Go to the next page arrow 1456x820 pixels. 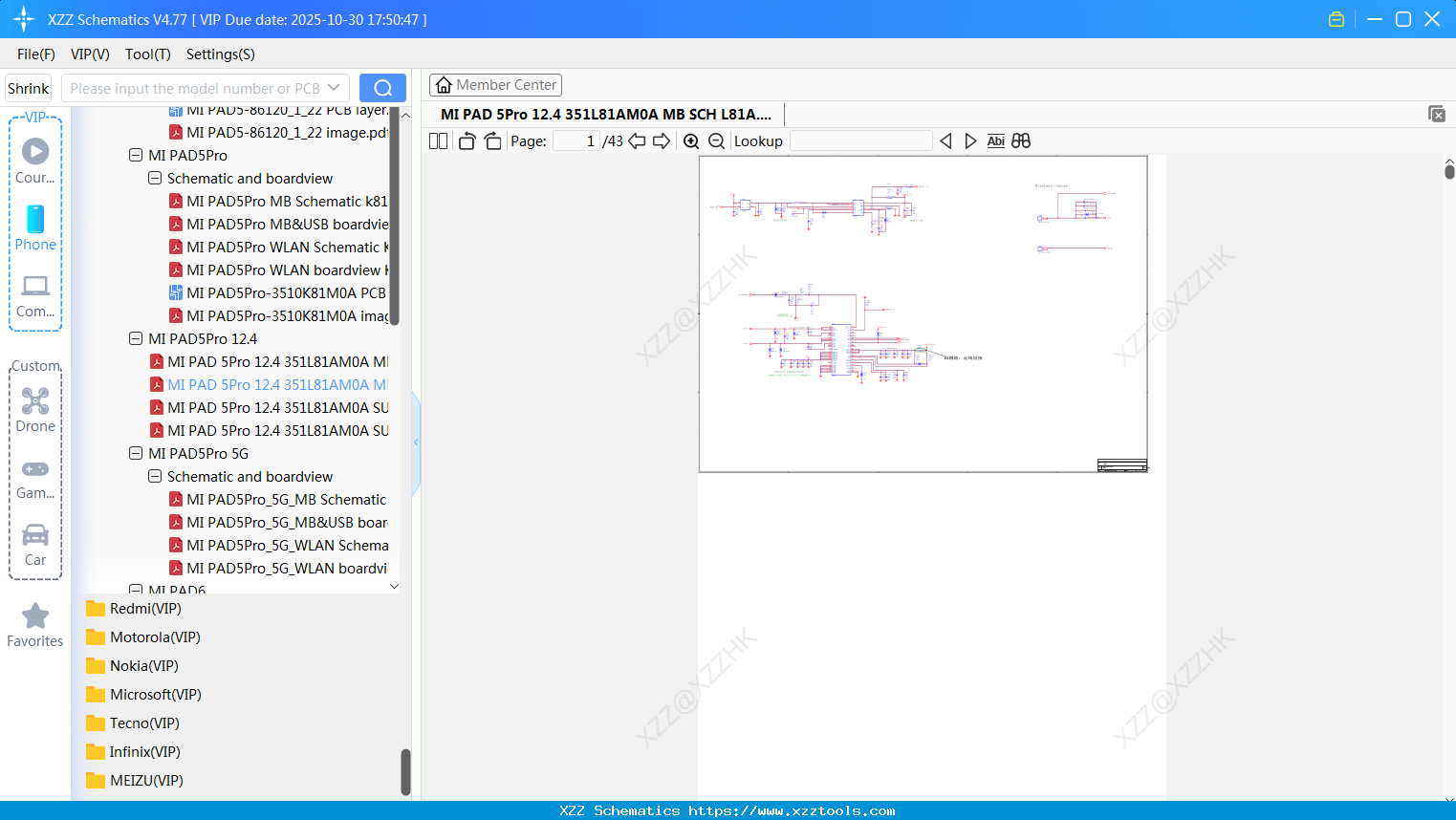[x=662, y=141]
